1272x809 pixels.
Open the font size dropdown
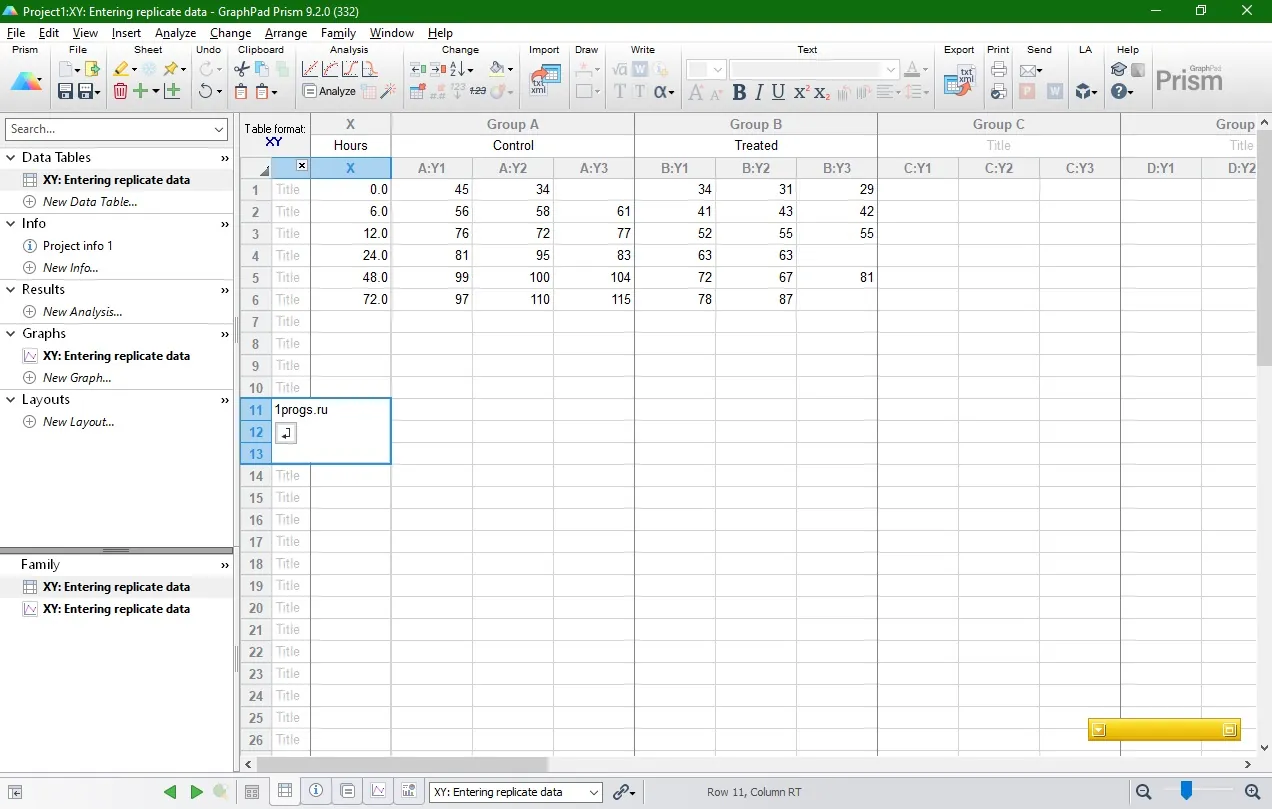pyautogui.click(x=718, y=70)
